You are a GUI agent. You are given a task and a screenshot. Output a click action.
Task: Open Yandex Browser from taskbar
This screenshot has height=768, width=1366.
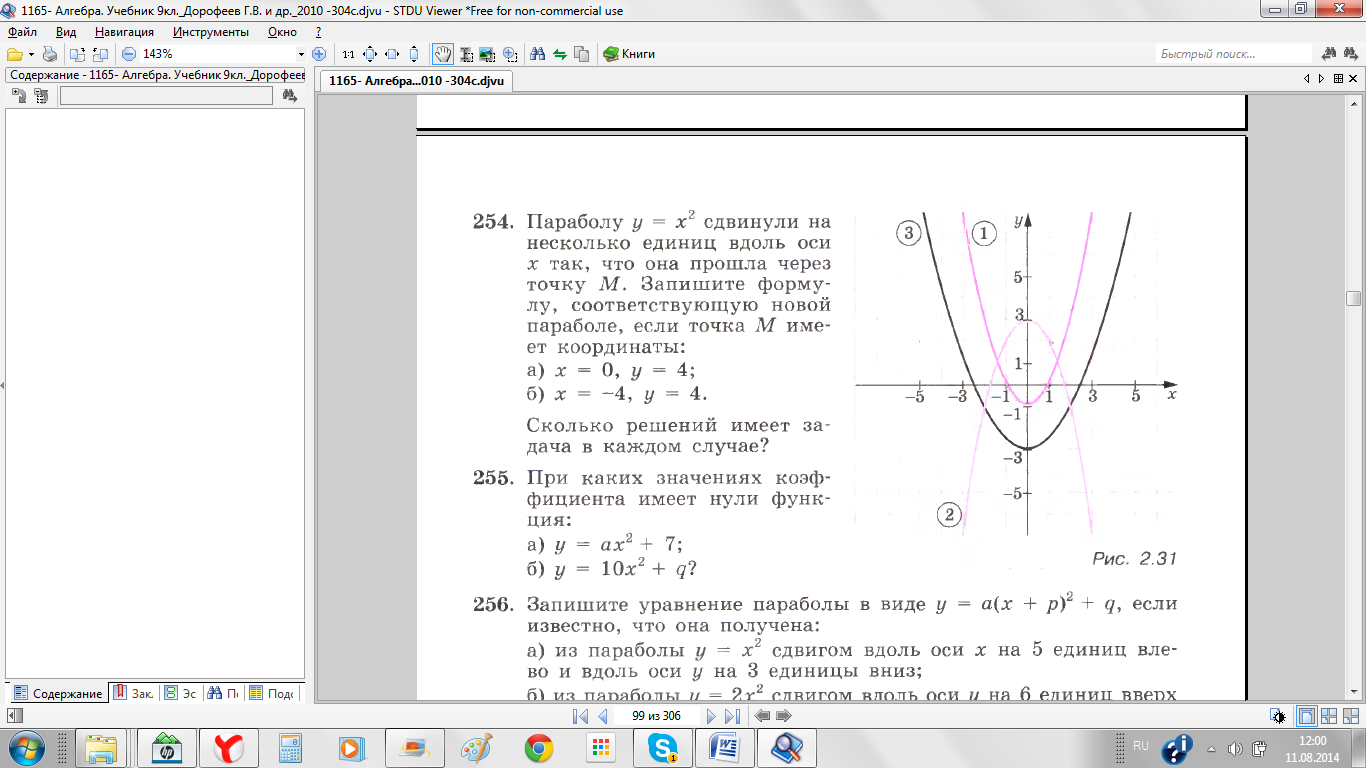[231, 747]
